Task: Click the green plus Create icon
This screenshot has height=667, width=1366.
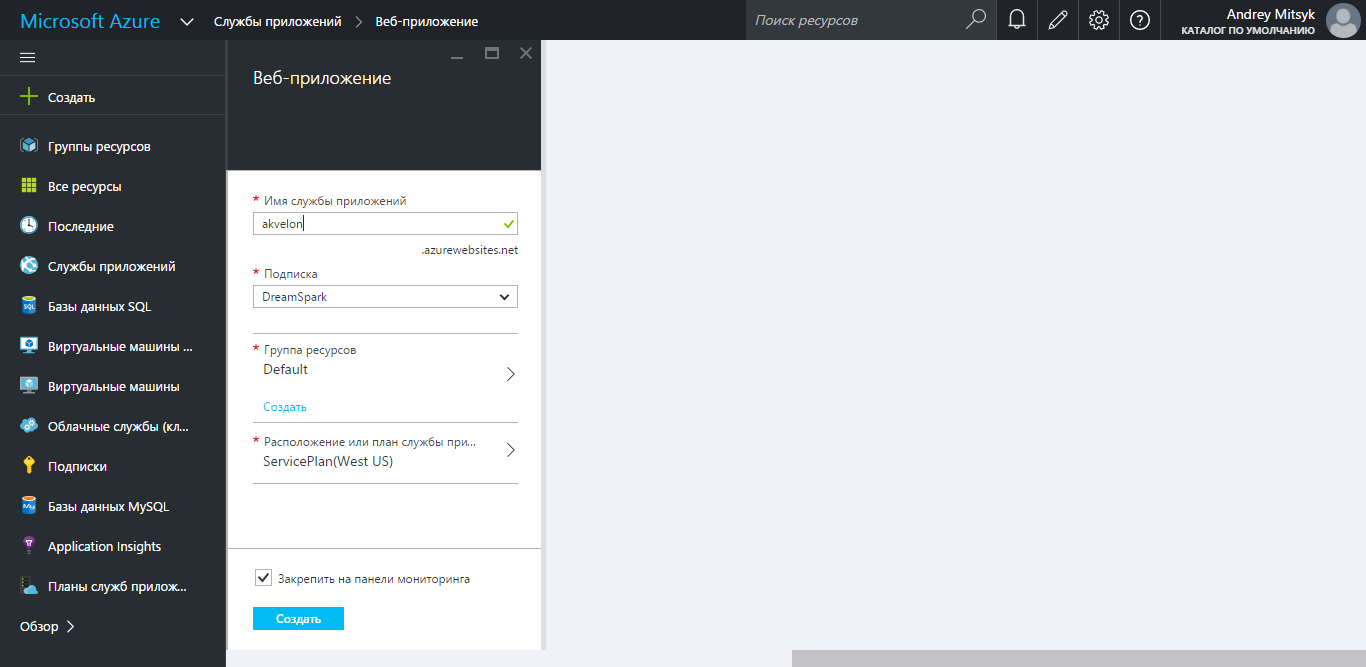Action: point(29,97)
